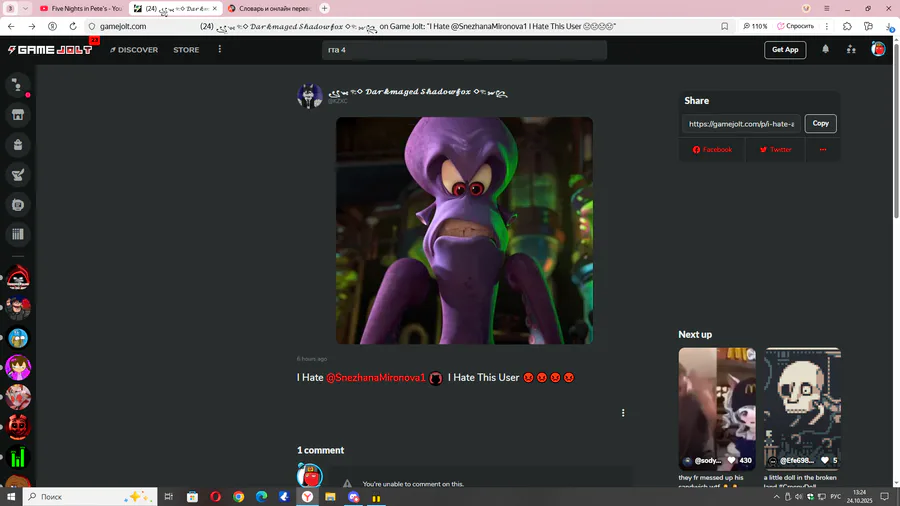This screenshot has width=900, height=506.
Task: Open the sticker face sidebar icon
Action: (x=18, y=204)
